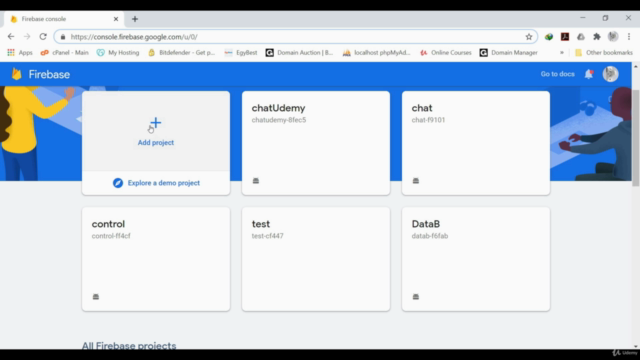
Task: Open the test project card
Action: pos(316,259)
